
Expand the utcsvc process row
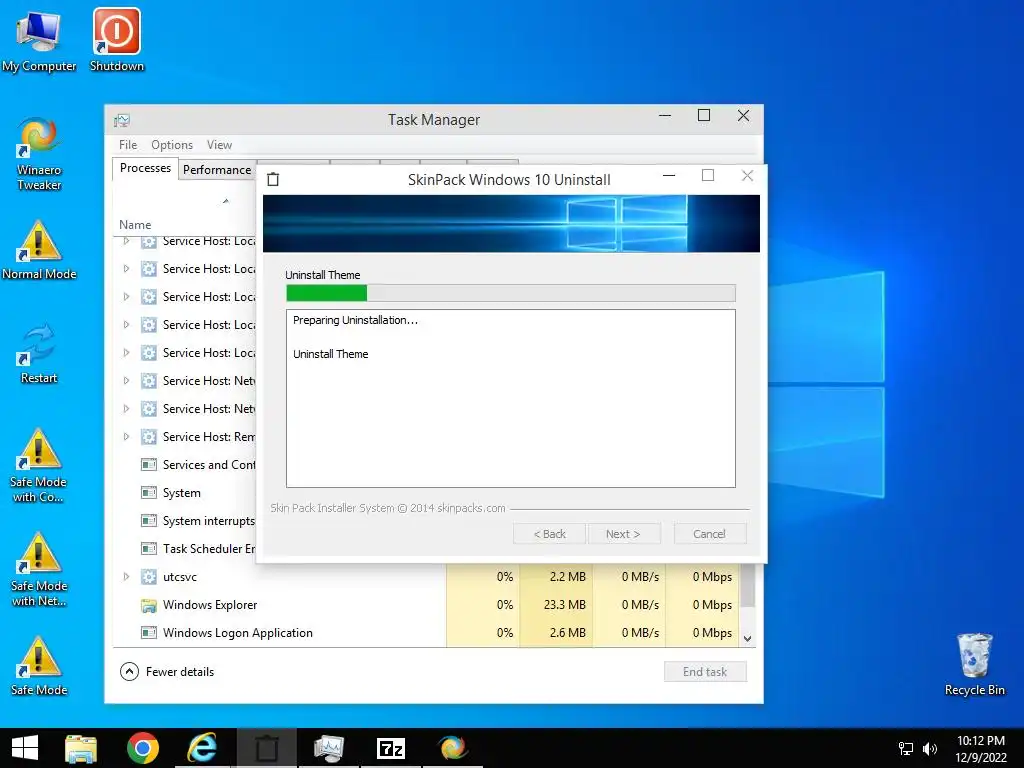point(127,577)
